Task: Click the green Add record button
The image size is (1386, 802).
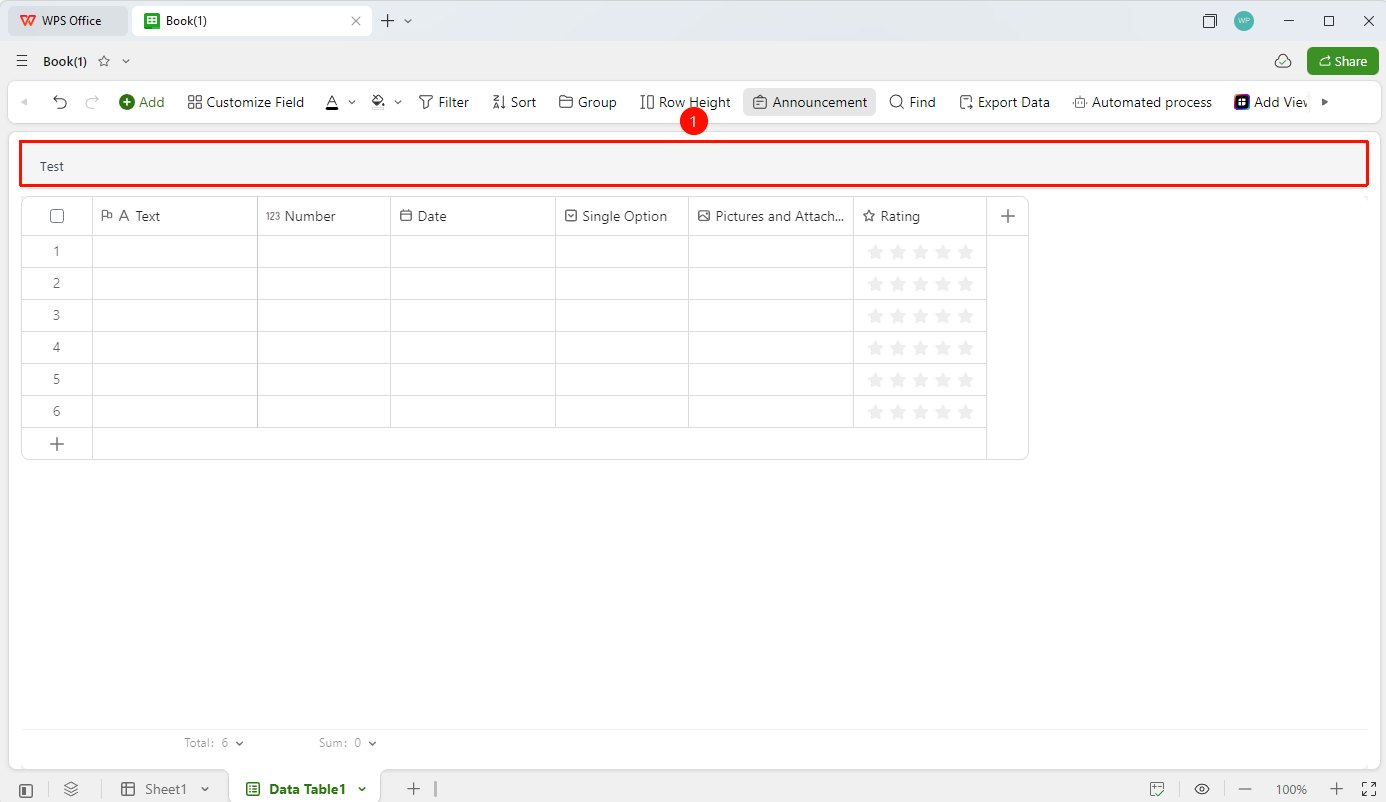Action: (x=142, y=102)
